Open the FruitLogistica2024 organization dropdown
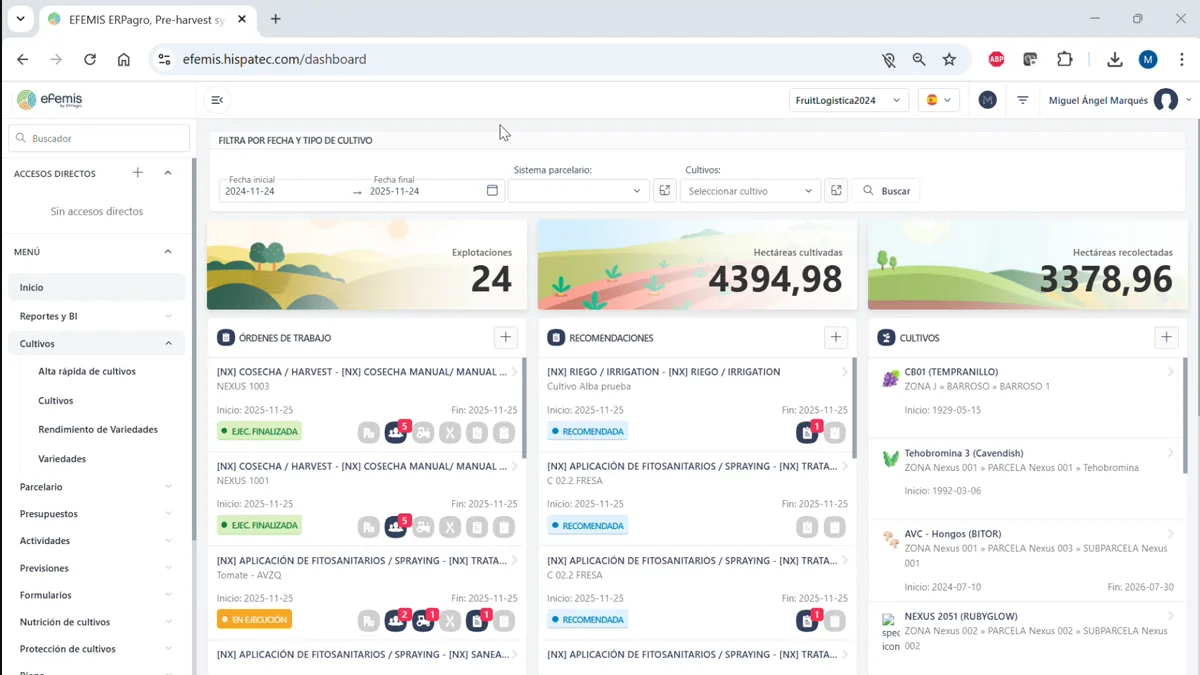This screenshot has width=1200, height=675. (x=848, y=100)
